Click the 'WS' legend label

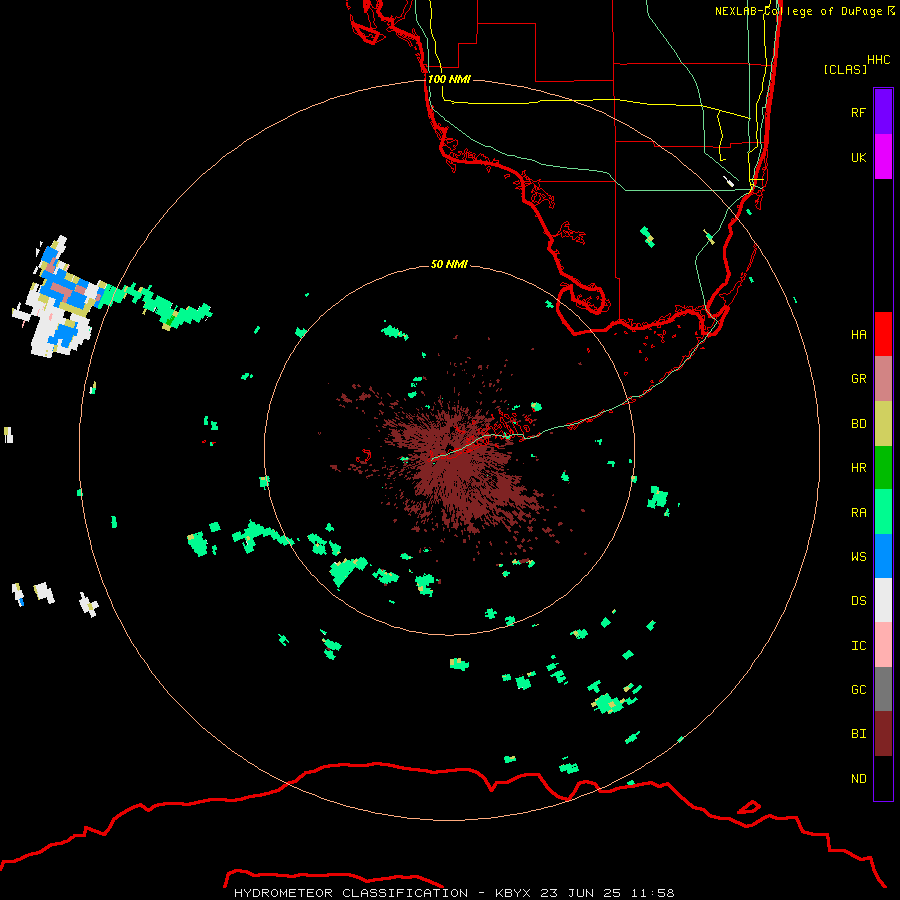pyautogui.click(x=858, y=556)
